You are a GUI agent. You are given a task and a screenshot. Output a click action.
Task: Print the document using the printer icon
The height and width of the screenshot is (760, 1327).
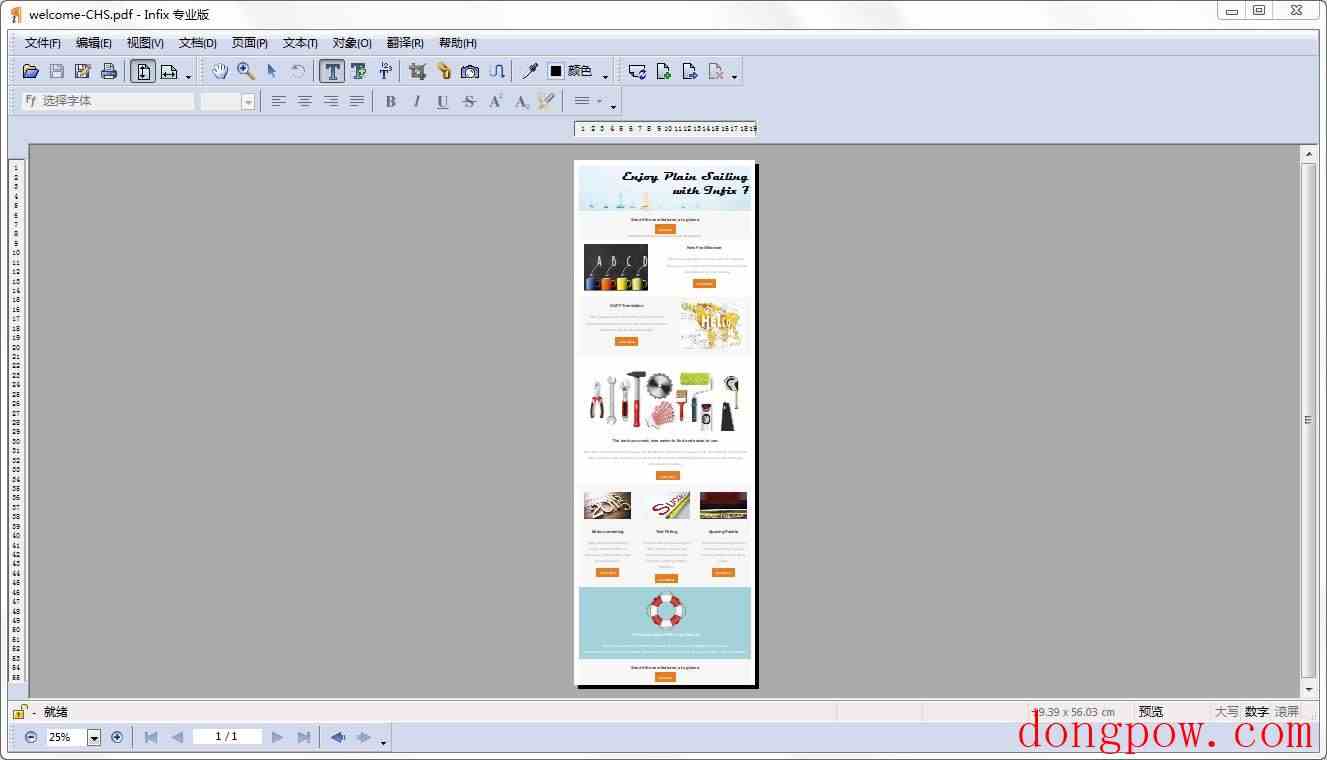click(x=109, y=71)
